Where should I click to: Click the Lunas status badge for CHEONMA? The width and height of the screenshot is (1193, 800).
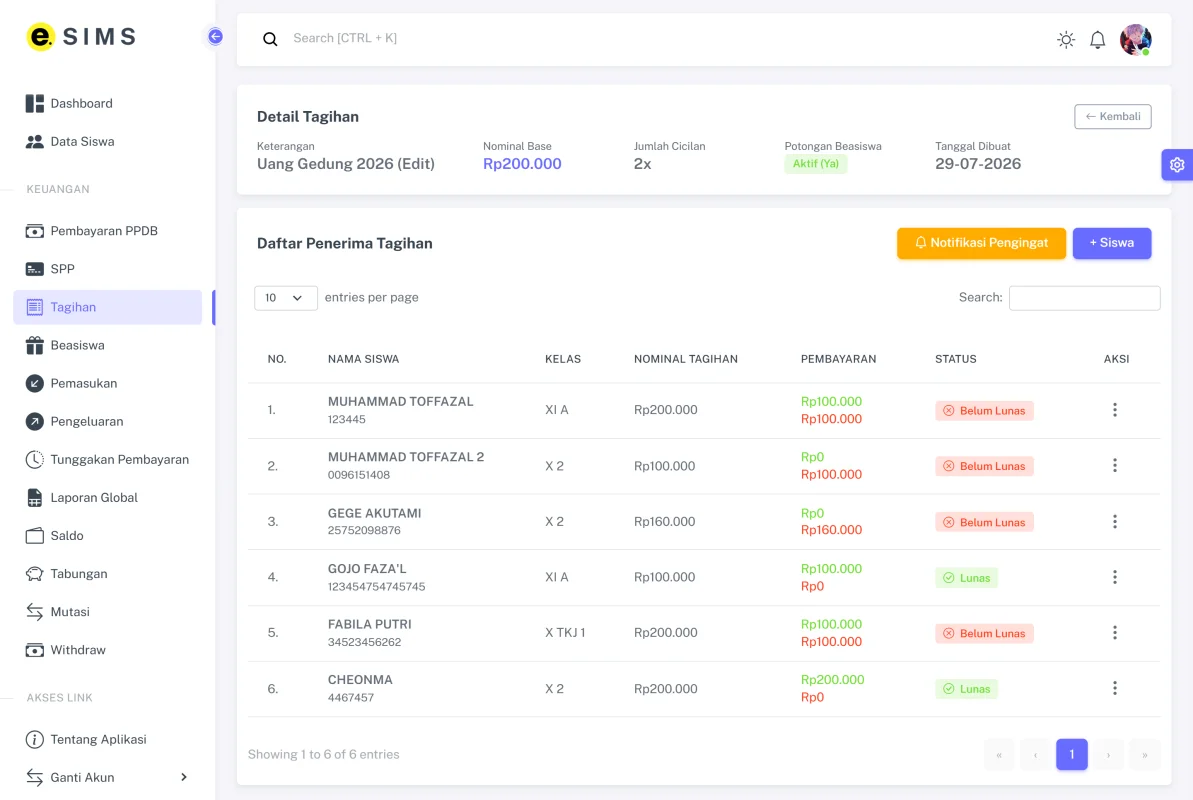click(966, 689)
